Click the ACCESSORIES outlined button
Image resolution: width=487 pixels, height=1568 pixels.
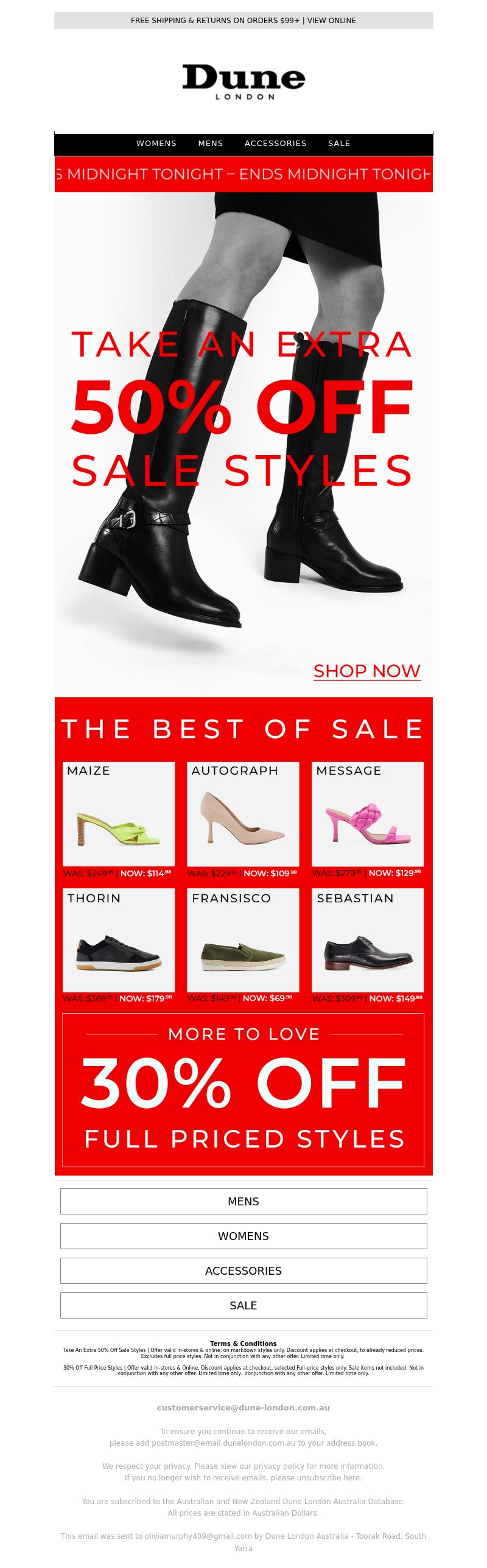pos(243,1271)
